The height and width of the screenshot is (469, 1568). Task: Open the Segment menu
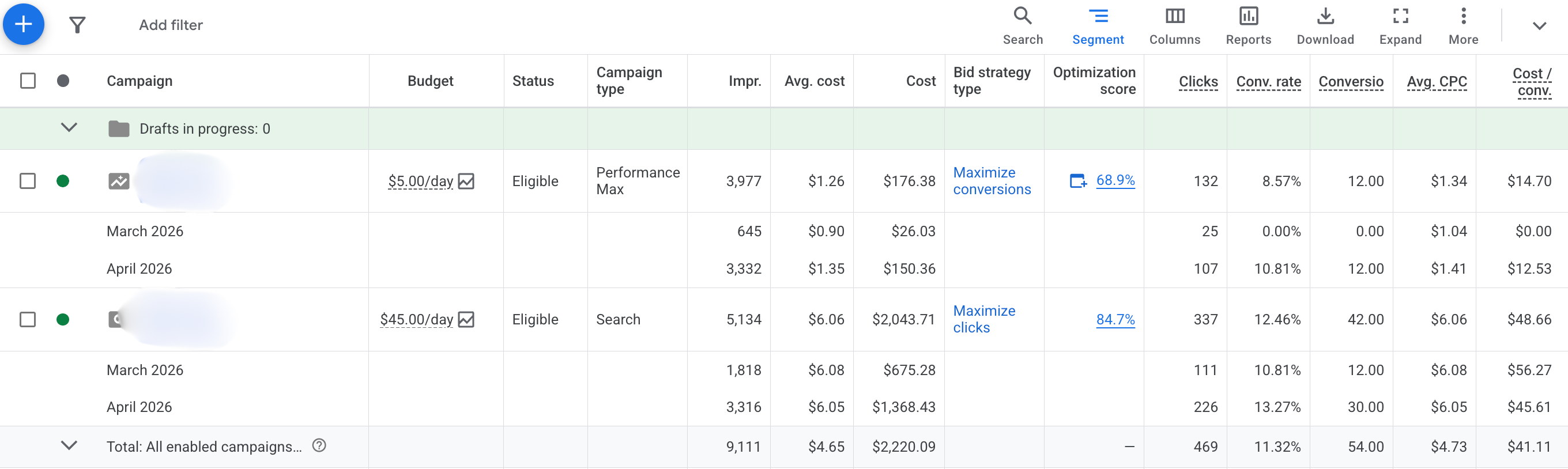[1098, 25]
